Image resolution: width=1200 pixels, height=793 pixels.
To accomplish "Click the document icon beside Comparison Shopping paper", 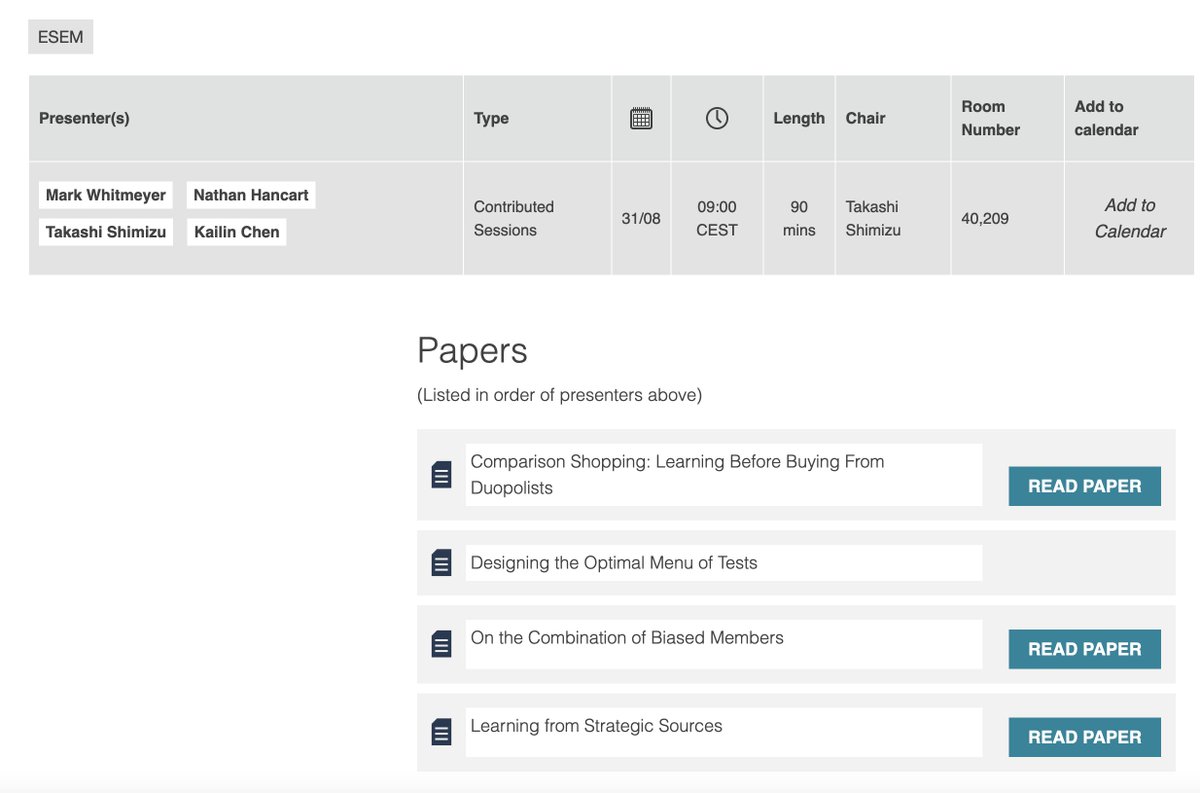I will coord(441,475).
